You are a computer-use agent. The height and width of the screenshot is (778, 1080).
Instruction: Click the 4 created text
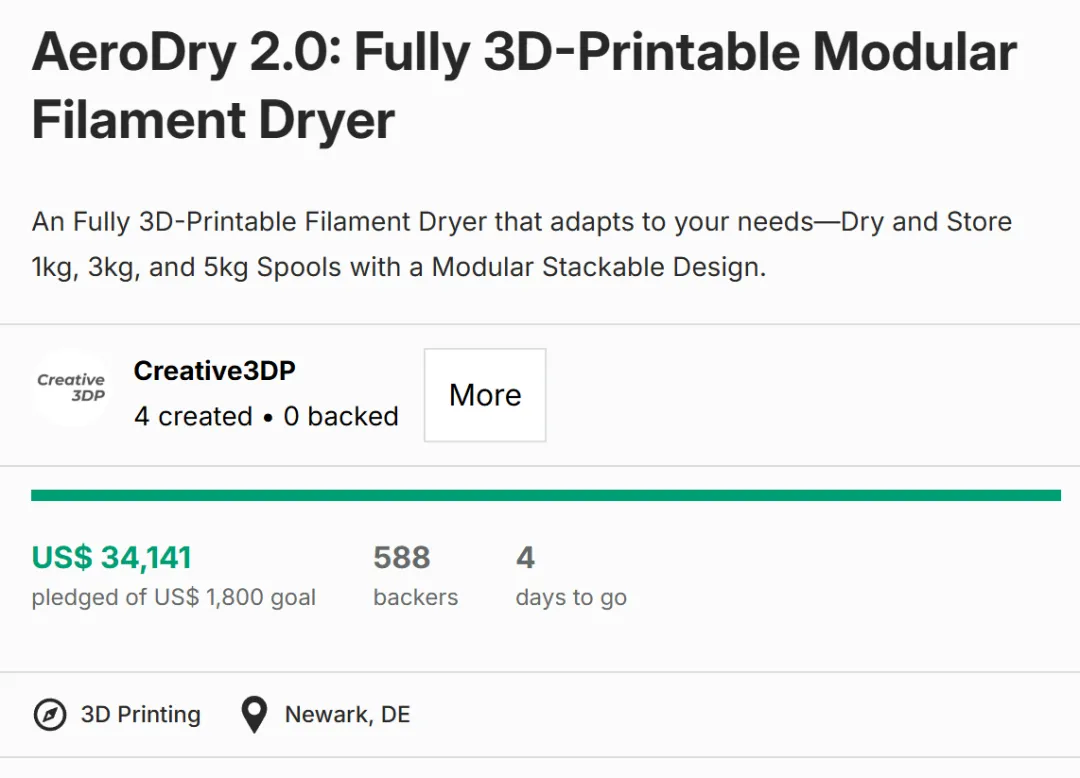[194, 417]
